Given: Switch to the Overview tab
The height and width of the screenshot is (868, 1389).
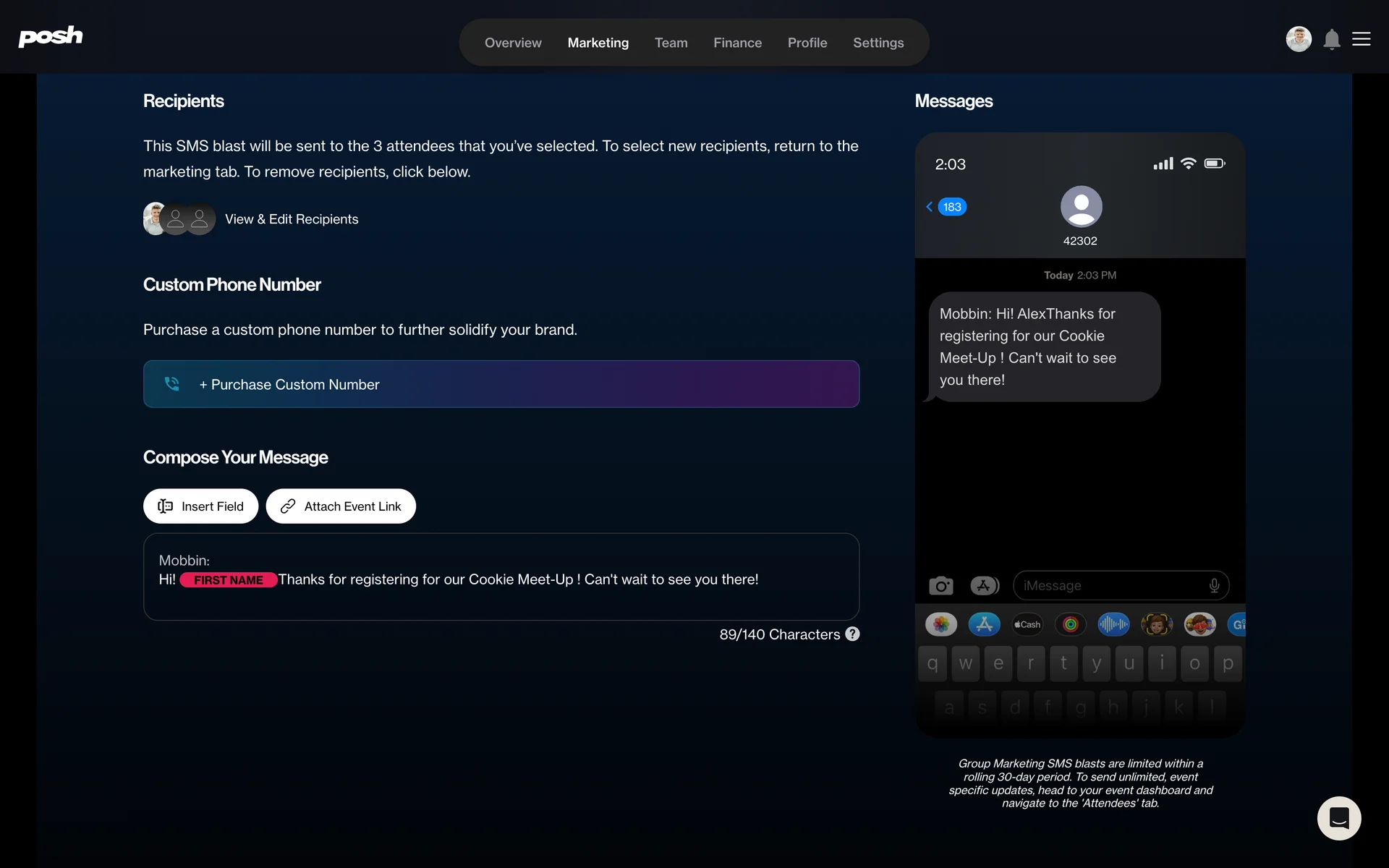Looking at the screenshot, I should pos(513,43).
